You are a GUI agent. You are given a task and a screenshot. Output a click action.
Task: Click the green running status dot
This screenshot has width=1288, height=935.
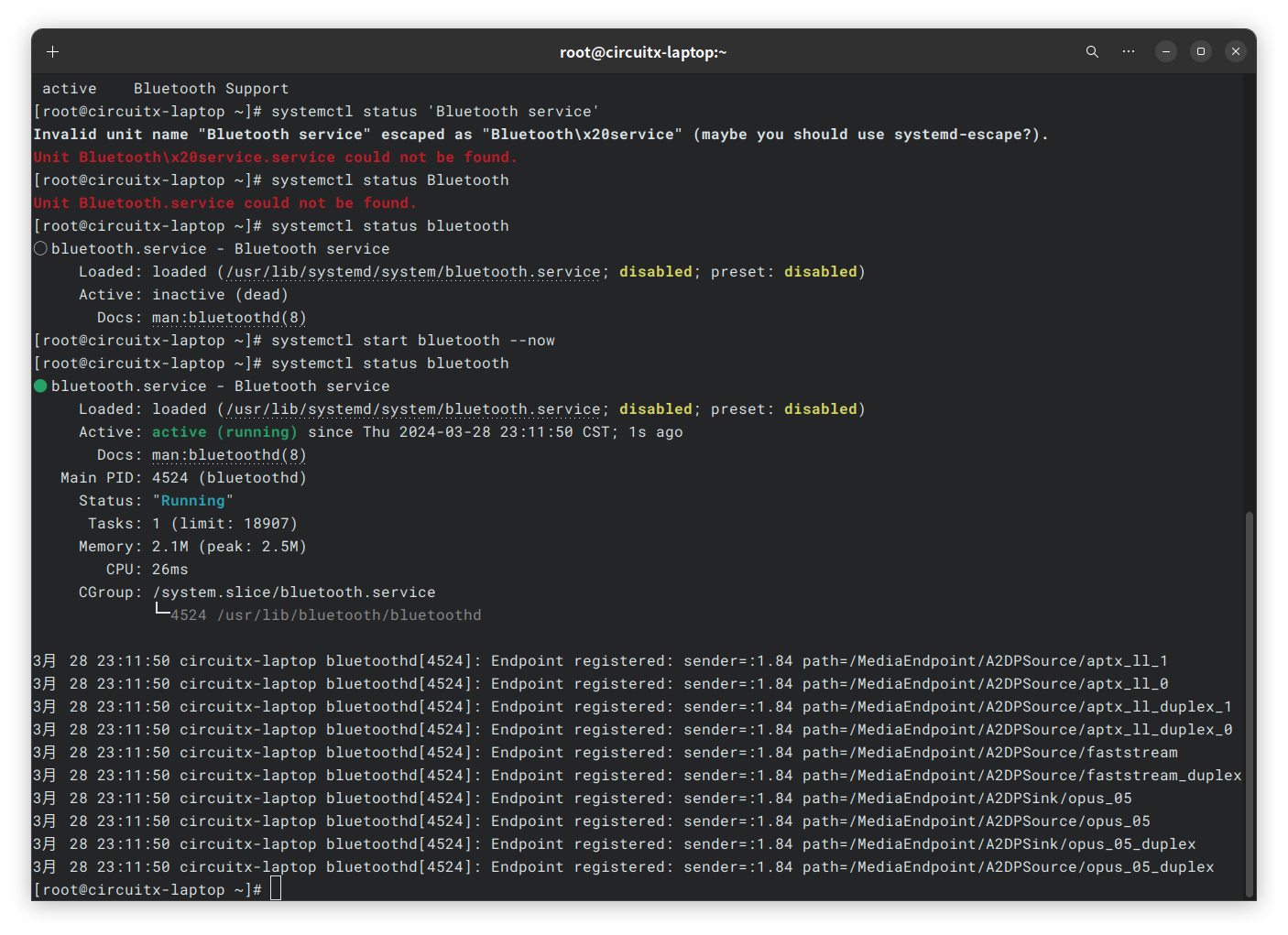40,386
